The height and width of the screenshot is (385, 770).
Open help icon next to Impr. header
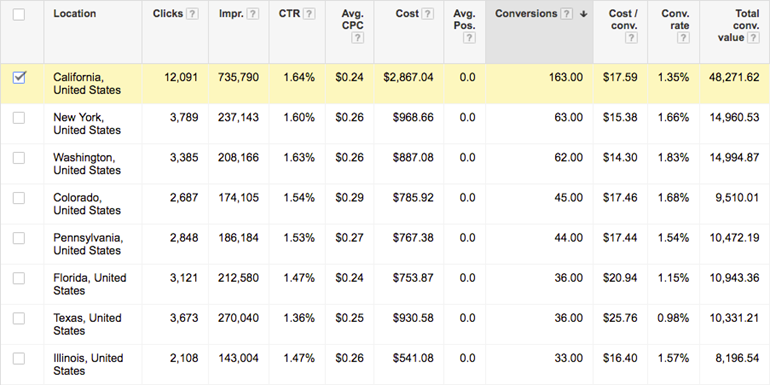(x=253, y=14)
